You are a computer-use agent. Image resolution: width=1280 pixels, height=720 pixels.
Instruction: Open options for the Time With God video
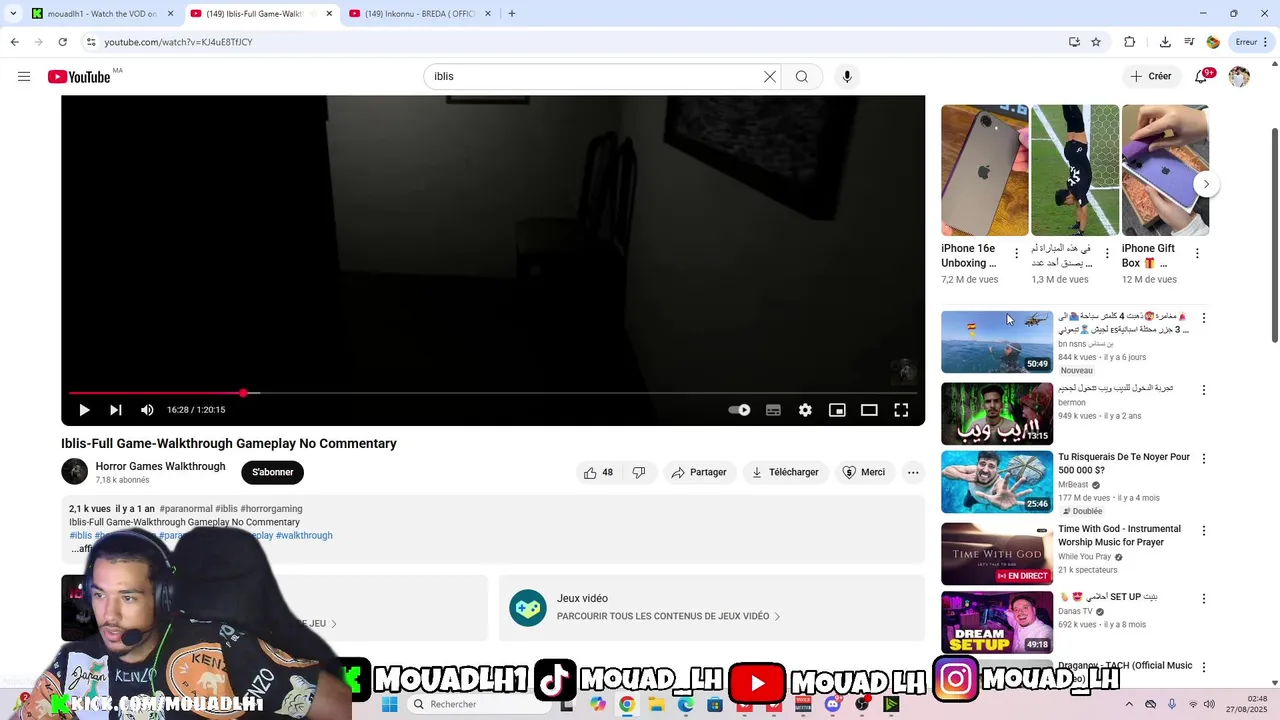(1204, 531)
